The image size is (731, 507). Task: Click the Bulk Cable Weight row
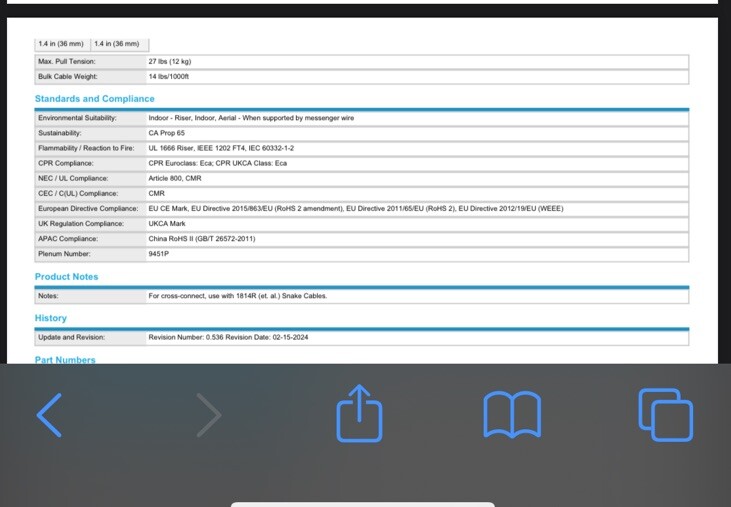362,76
